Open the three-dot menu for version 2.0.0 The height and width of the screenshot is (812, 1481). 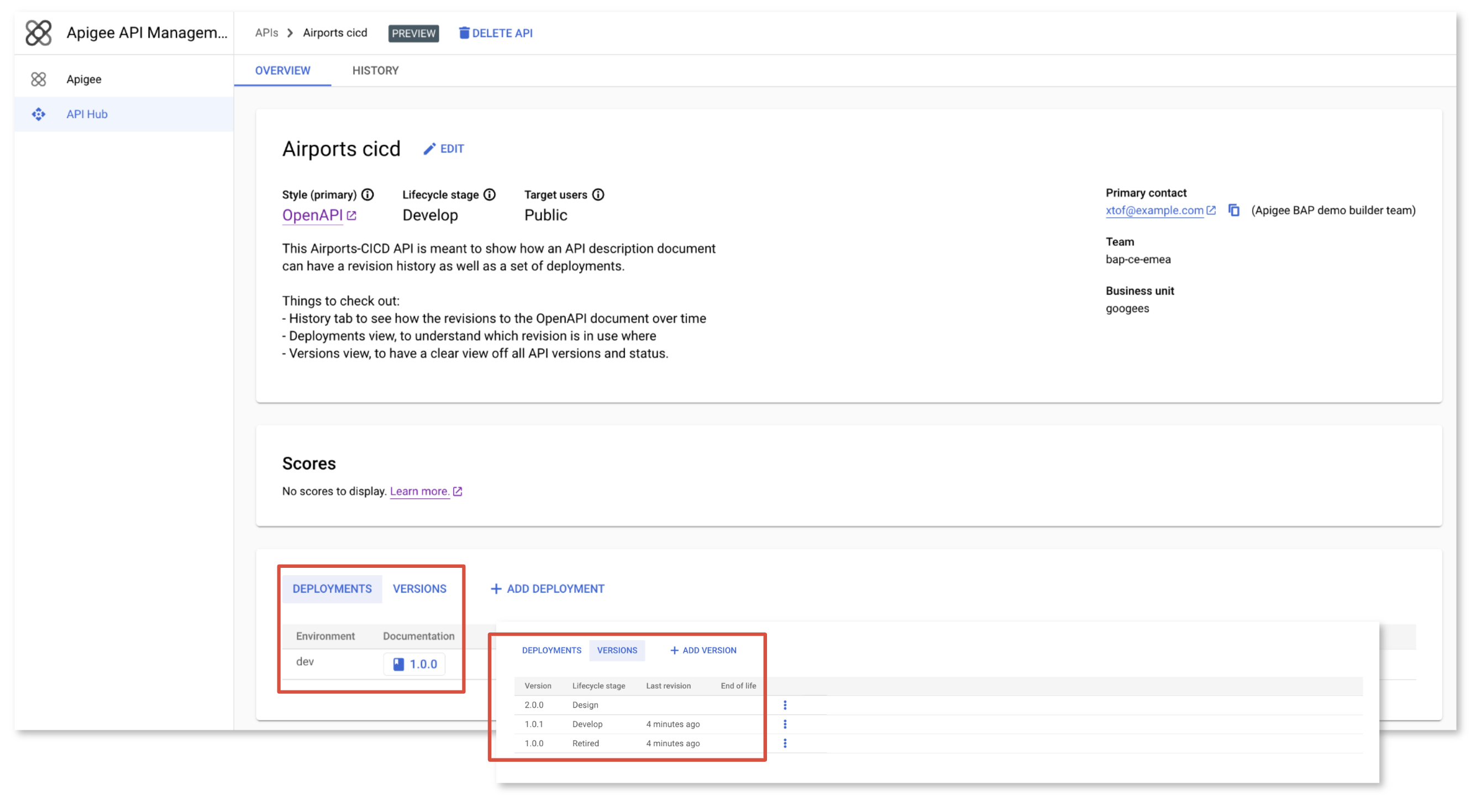coord(785,705)
